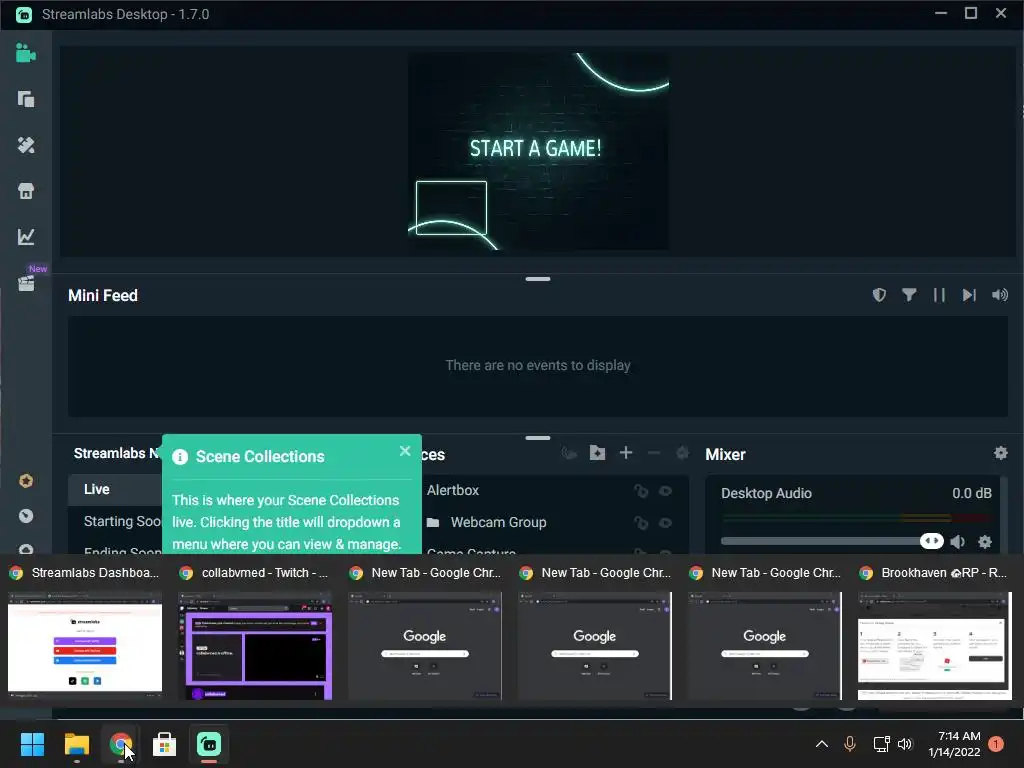This screenshot has width=1024, height=768.
Task: Toggle lock on the Webcam Group
Action: 641,523
